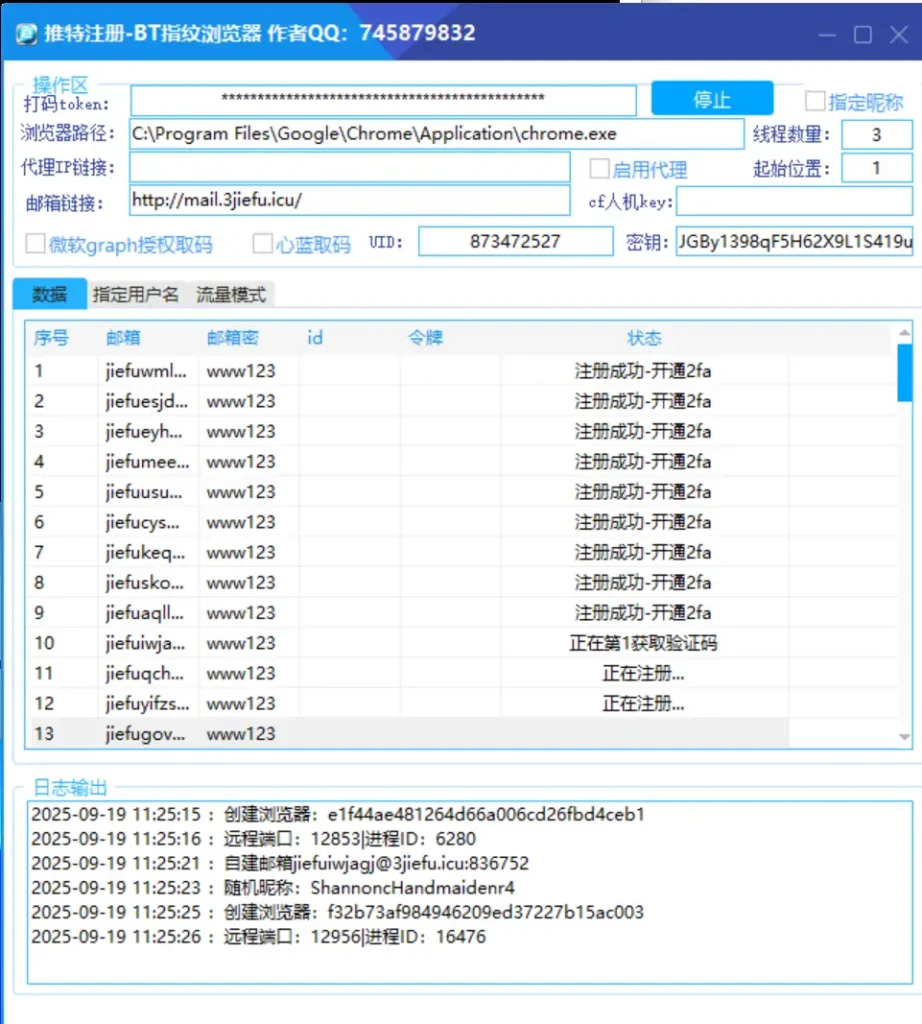This screenshot has height=1024, width=922.
Task: Click the 密钥 input field
Action: pyautogui.click(x=794, y=242)
